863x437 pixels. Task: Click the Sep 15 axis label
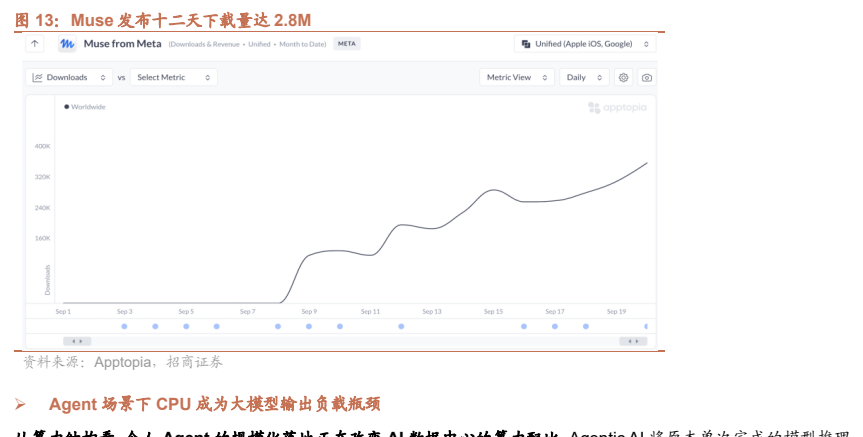pos(493,312)
